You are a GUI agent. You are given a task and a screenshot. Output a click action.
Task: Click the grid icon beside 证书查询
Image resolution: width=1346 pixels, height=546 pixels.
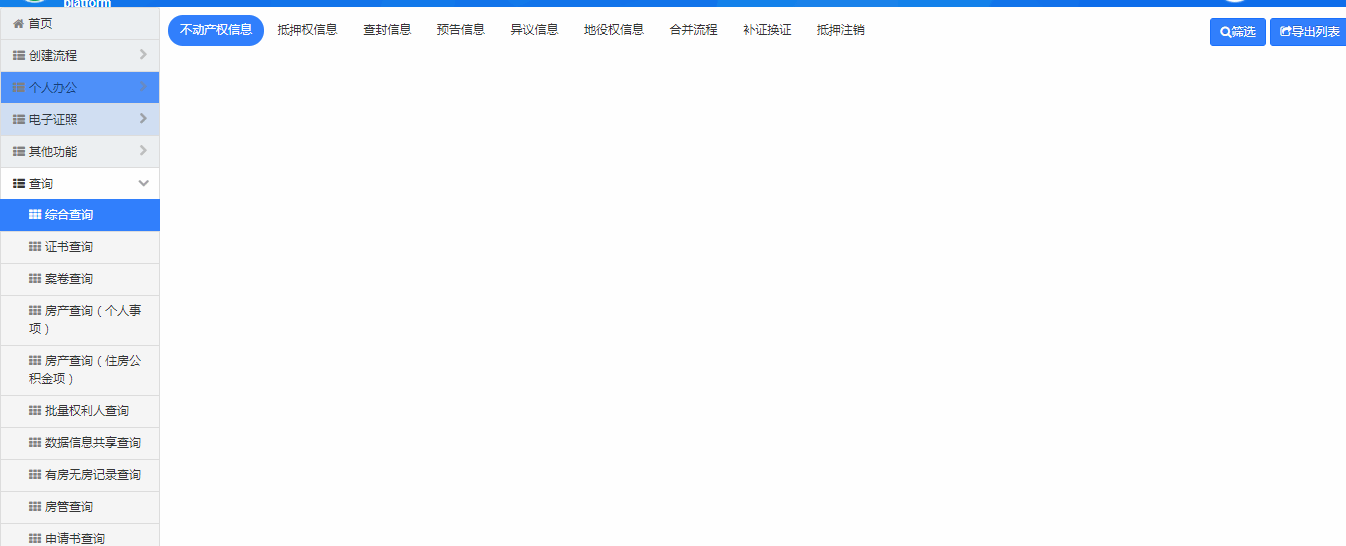pyautogui.click(x=35, y=247)
